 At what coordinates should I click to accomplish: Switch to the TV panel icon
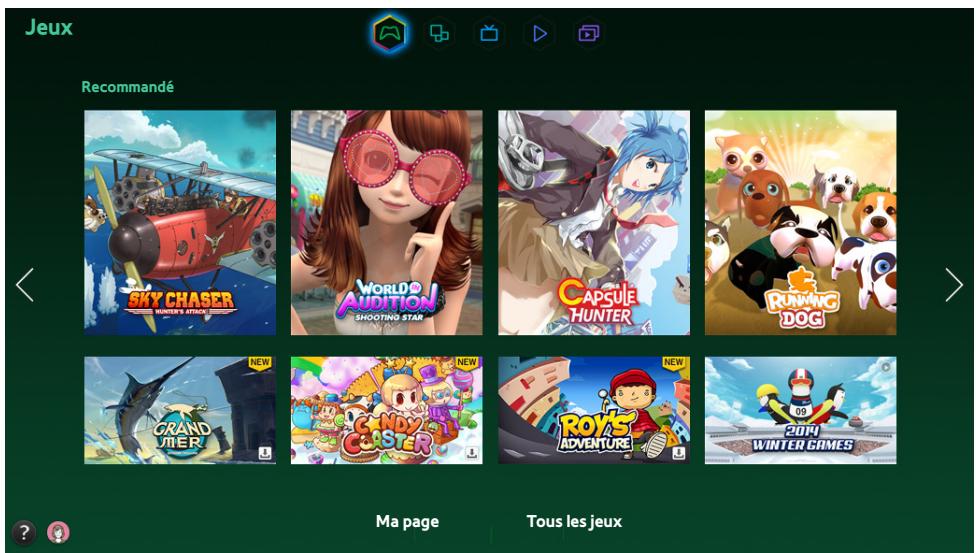click(x=489, y=34)
